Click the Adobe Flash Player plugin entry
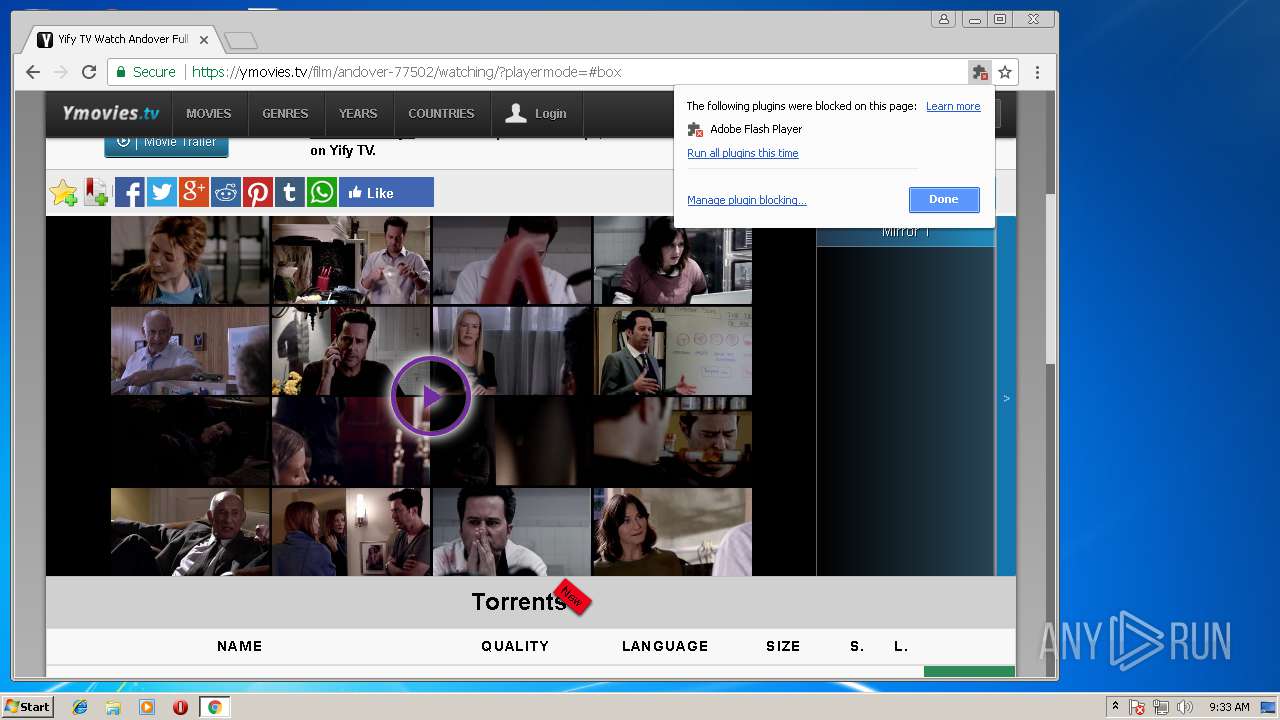Screen dimensions: 1280x720 click(745, 129)
